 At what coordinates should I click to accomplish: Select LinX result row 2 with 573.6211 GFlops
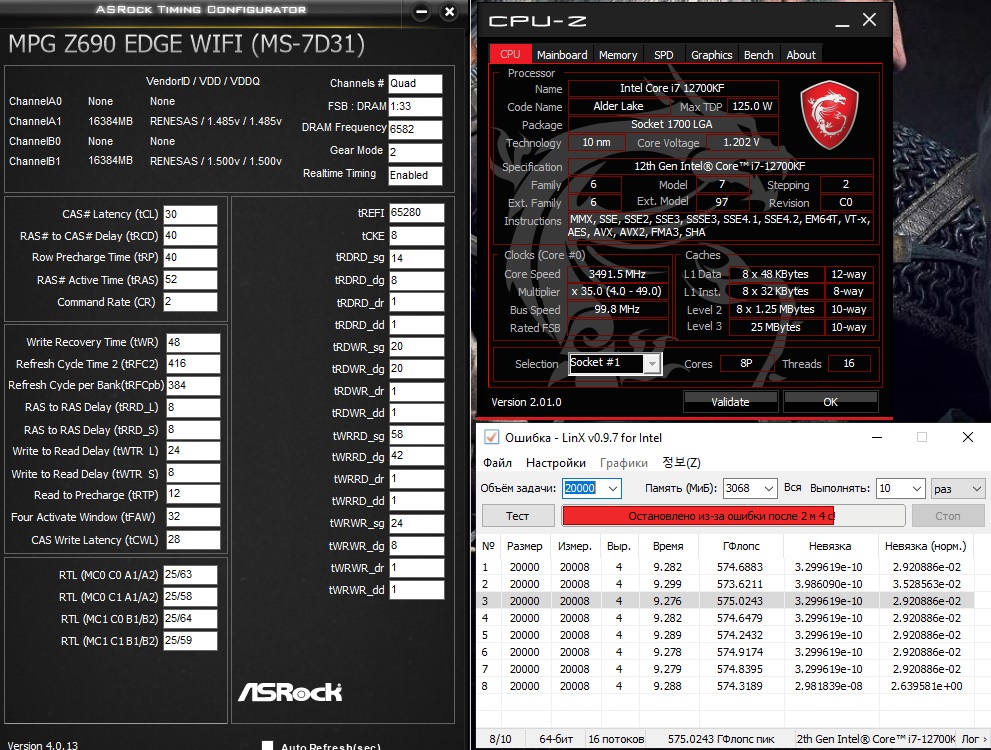[727, 584]
